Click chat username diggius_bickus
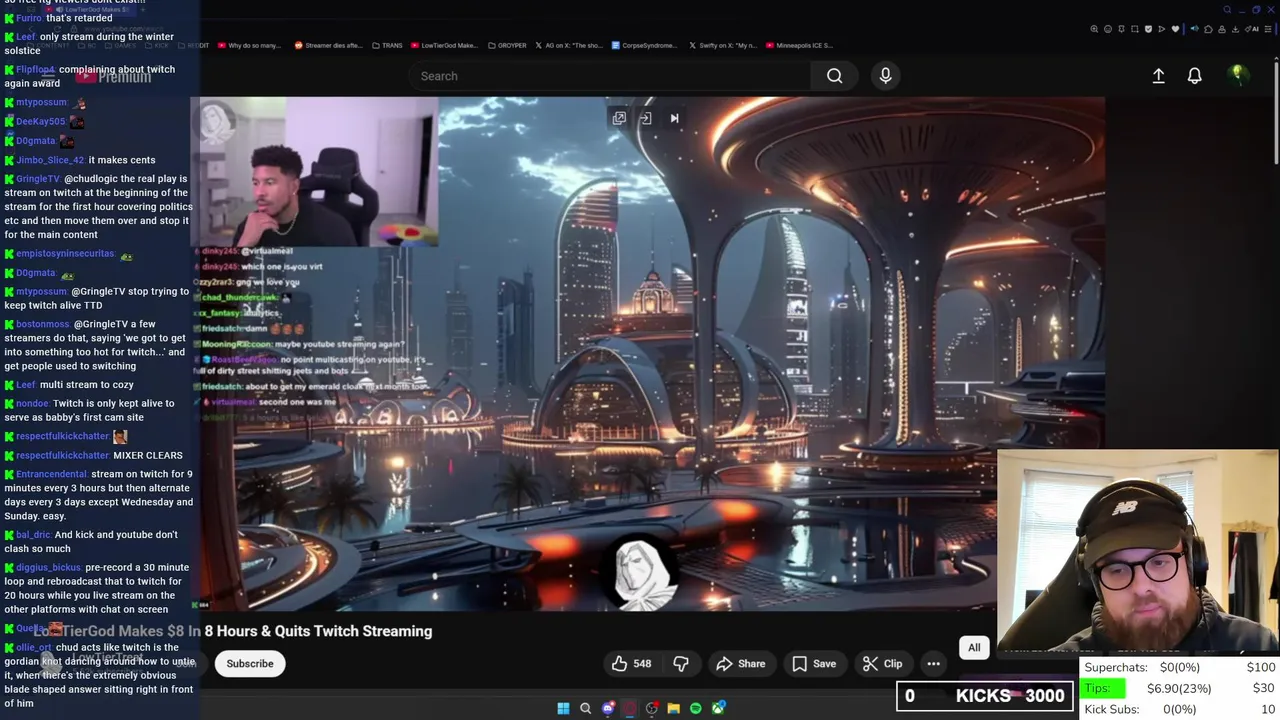The image size is (1280, 720). click(x=49, y=567)
